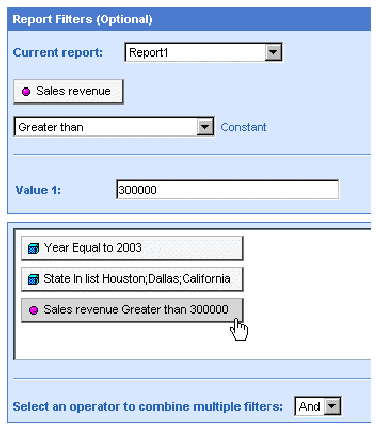Click the Current report label
This screenshot has width=377, height=430.
[x=58, y=53]
